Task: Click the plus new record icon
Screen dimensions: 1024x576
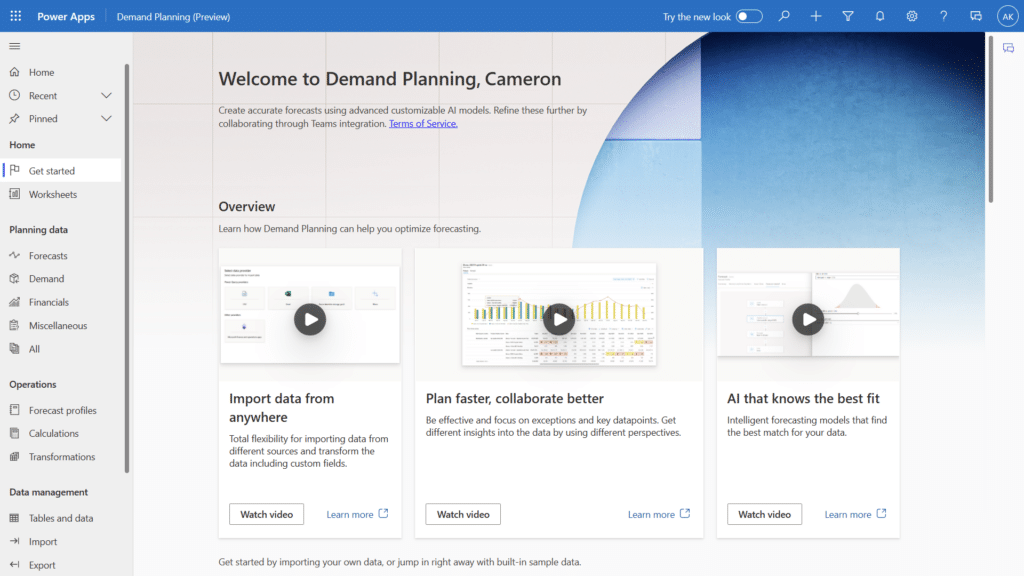Action: pyautogui.click(x=816, y=16)
